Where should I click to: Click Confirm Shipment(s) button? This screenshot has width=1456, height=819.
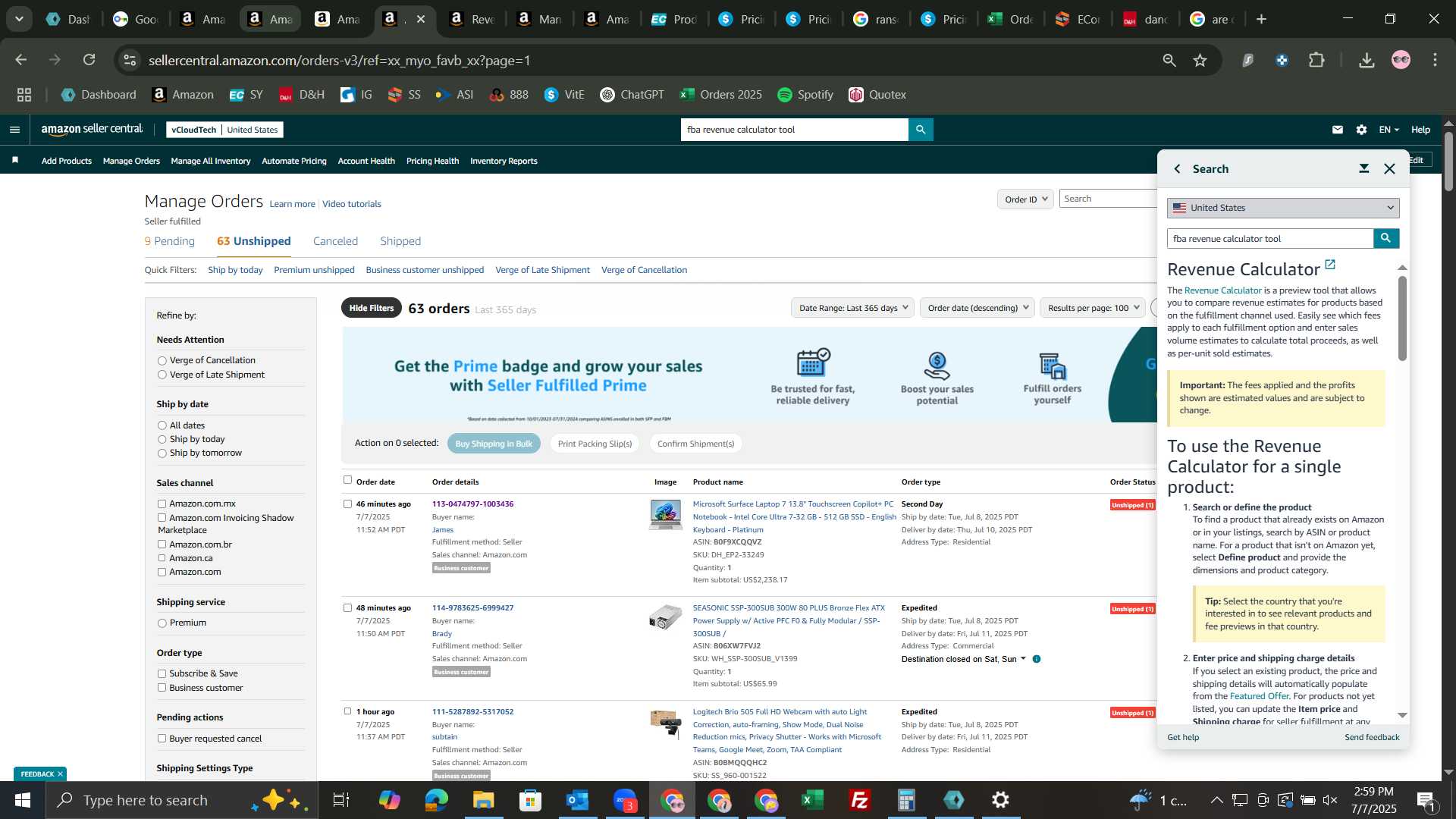coord(695,444)
